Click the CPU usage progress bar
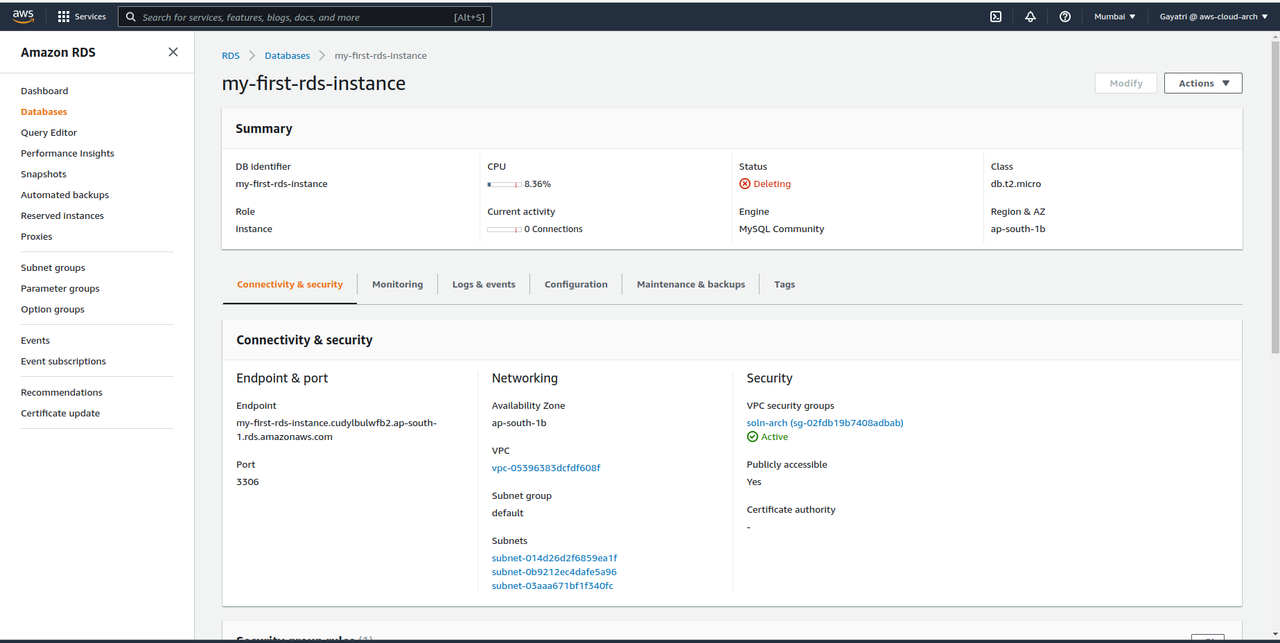 [x=504, y=184]
